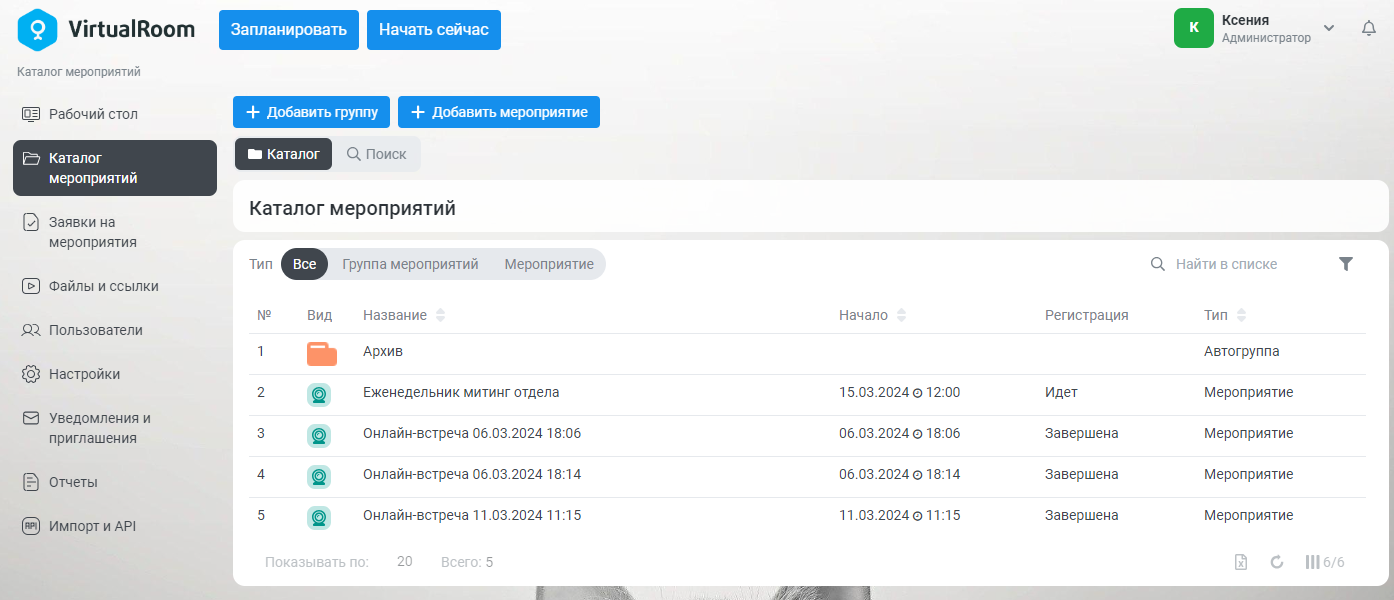This screenshot has height=600, width=1394.
Task: Click the Архив orange folder icon
Action: [321, 354]
